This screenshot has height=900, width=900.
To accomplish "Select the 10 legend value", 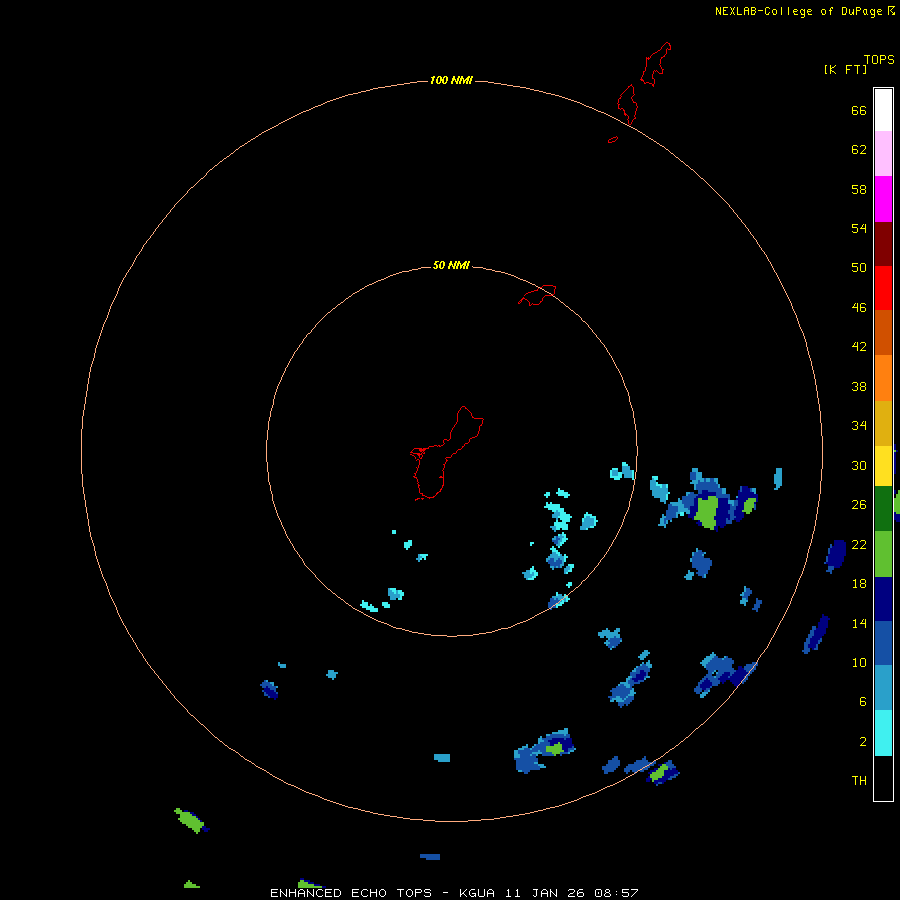I will [859, 662].
